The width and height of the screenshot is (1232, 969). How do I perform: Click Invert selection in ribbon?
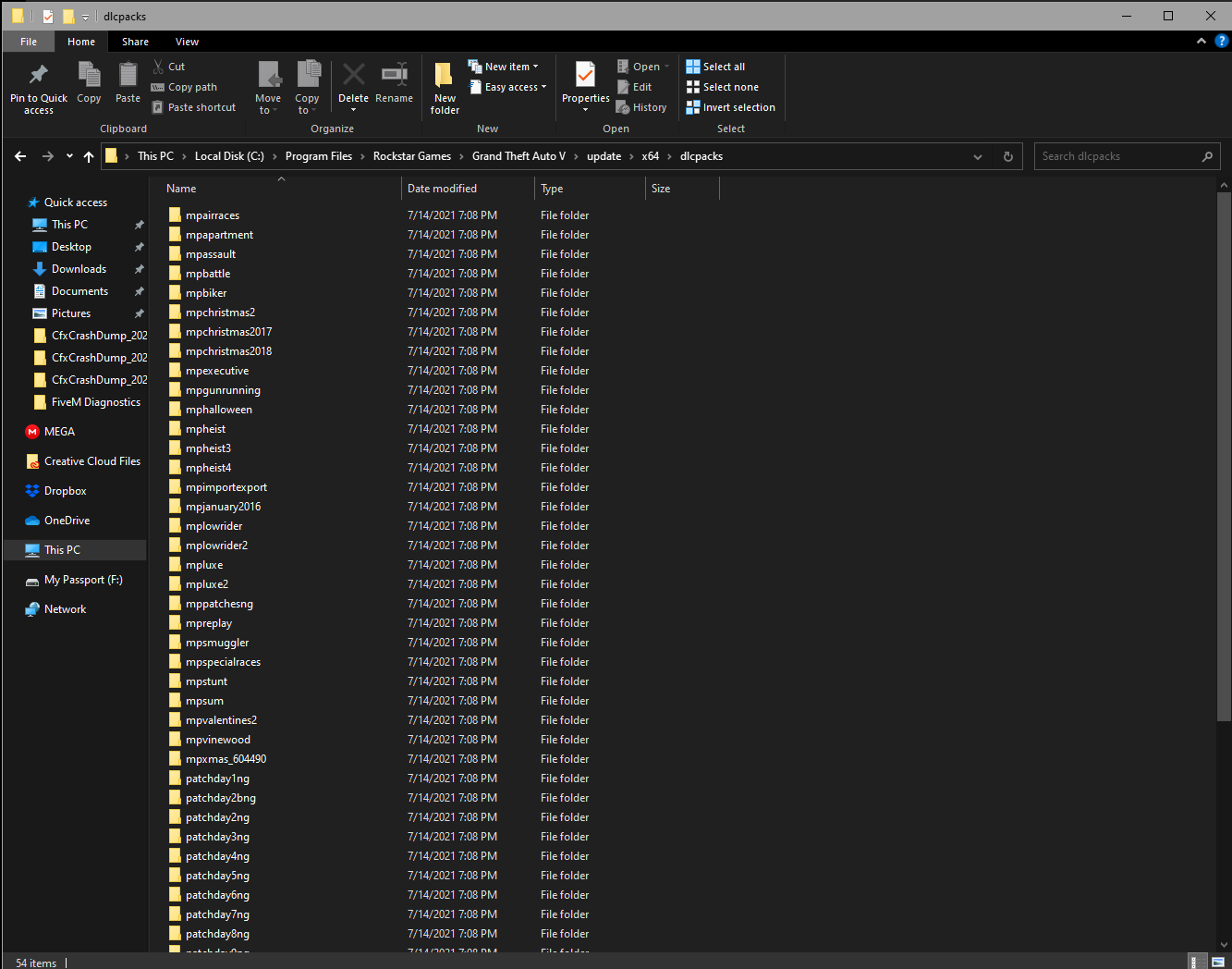pos(731,107)
